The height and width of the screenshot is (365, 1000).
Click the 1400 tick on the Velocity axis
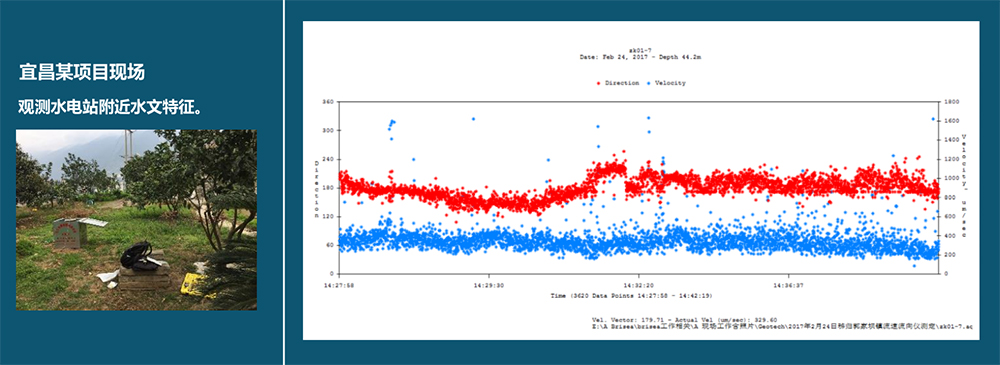pos(951,140)
